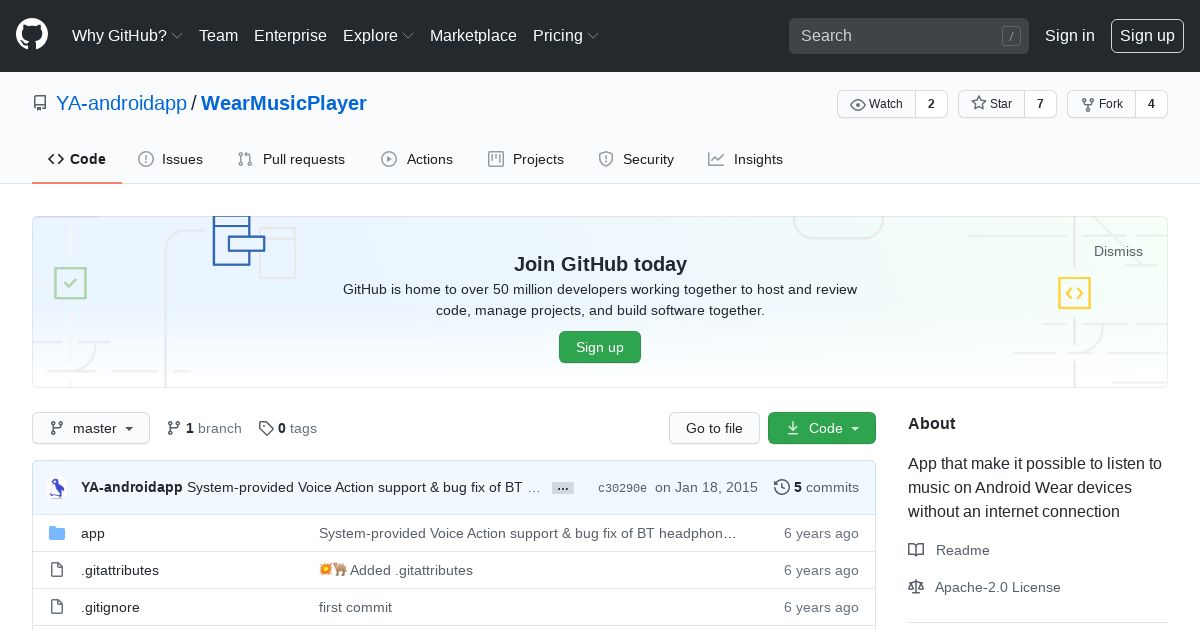This screenshot has width=1200, height=630.
Task: Switch to the Pull requests tab
Action: [291, 159]
